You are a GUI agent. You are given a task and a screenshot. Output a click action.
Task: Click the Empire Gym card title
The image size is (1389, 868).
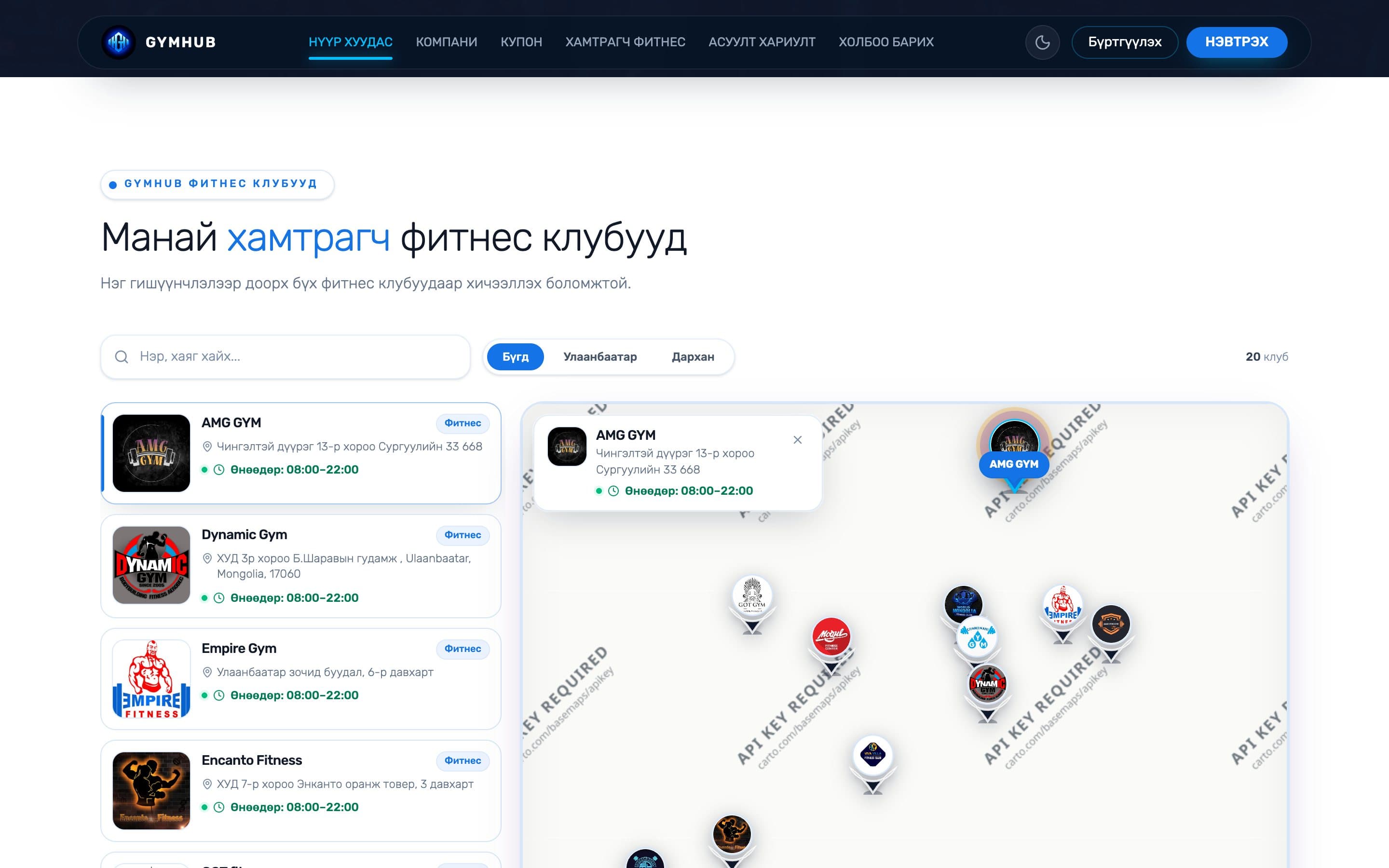click(239, 648)
